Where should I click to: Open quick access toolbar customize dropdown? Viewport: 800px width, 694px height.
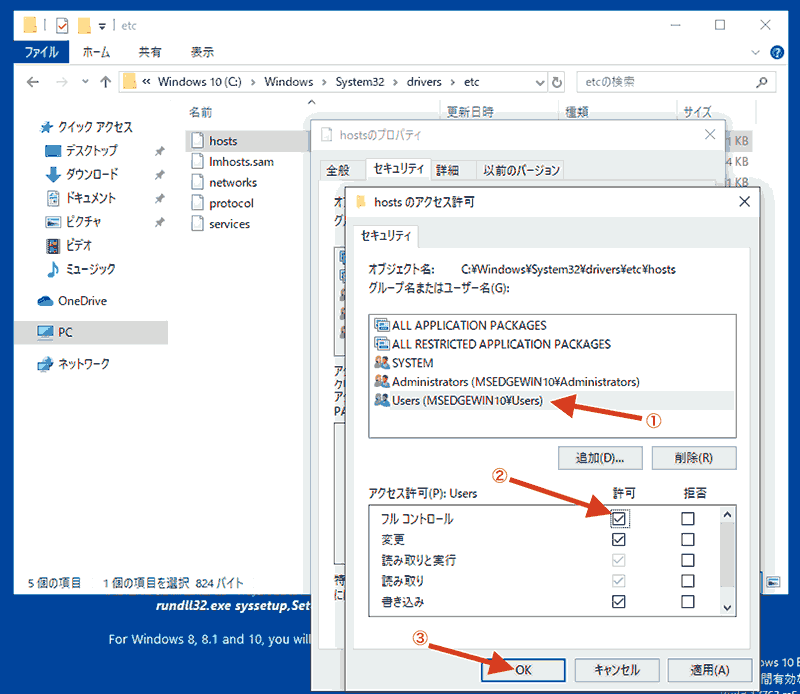103,25
